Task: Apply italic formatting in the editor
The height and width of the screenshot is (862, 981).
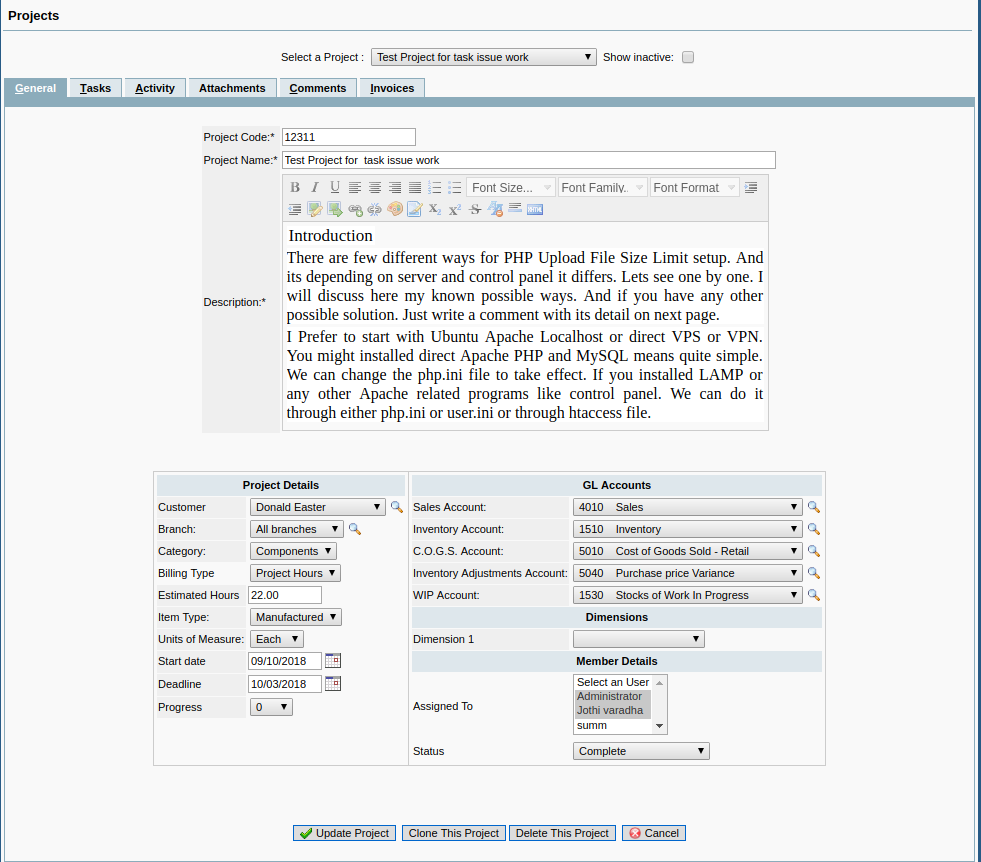Action: pos(315,187)
